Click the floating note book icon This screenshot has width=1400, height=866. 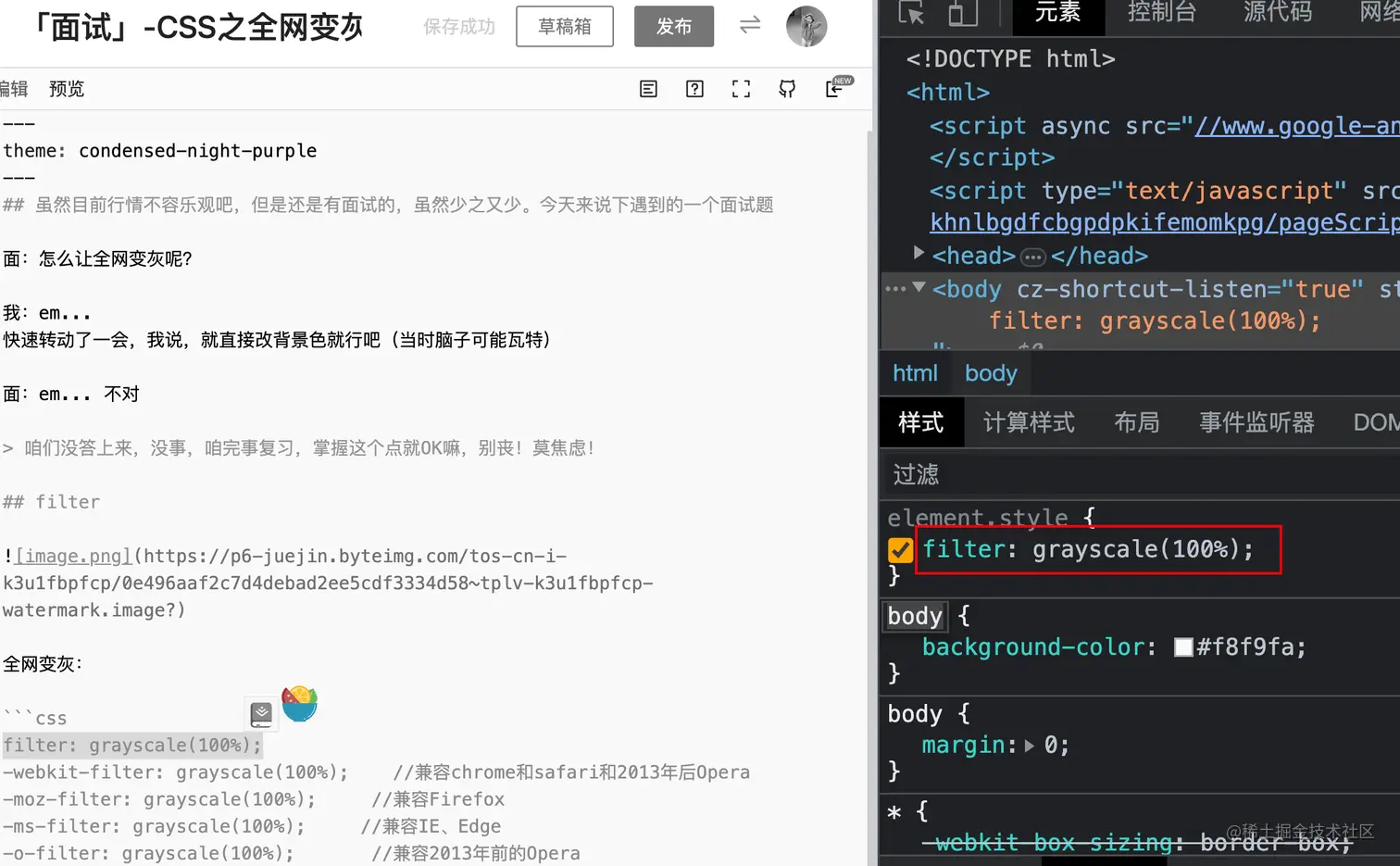click(261, 713)
